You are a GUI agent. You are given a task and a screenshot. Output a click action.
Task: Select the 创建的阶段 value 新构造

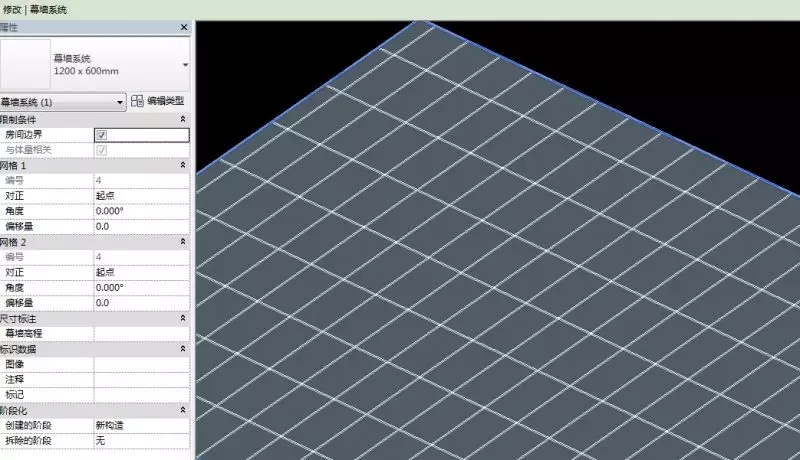click(x=142, y=425)
